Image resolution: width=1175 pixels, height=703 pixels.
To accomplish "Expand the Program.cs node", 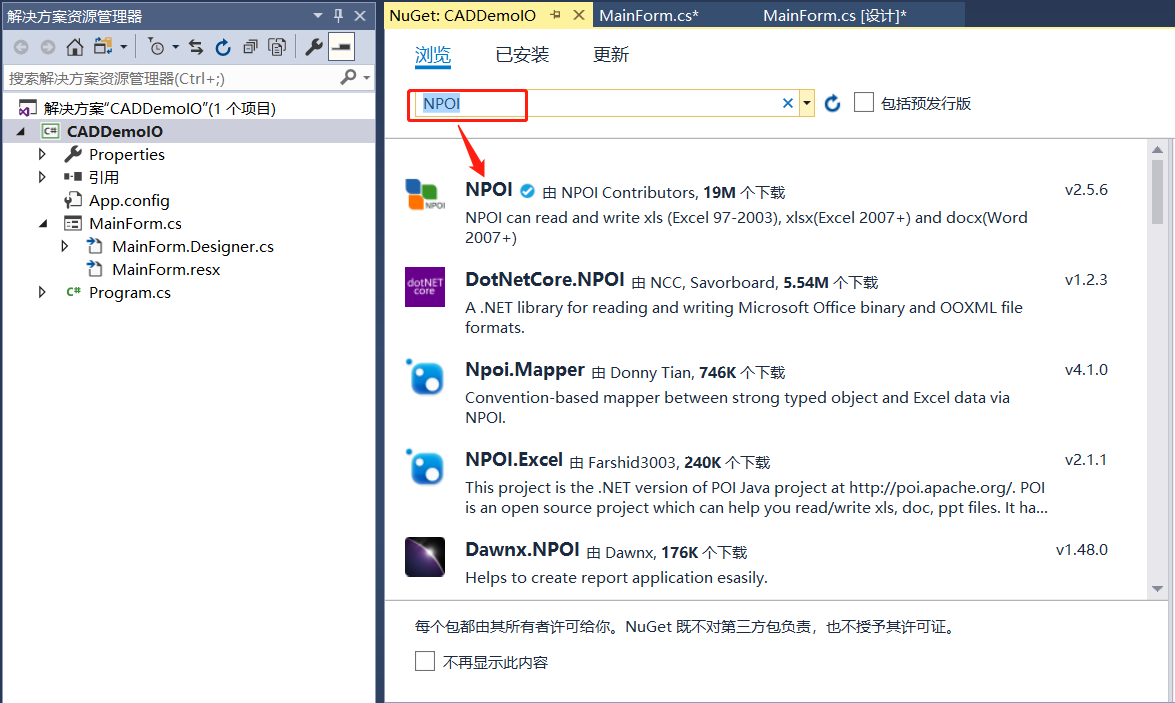I will pyautogui.click(x=42, y=292).
